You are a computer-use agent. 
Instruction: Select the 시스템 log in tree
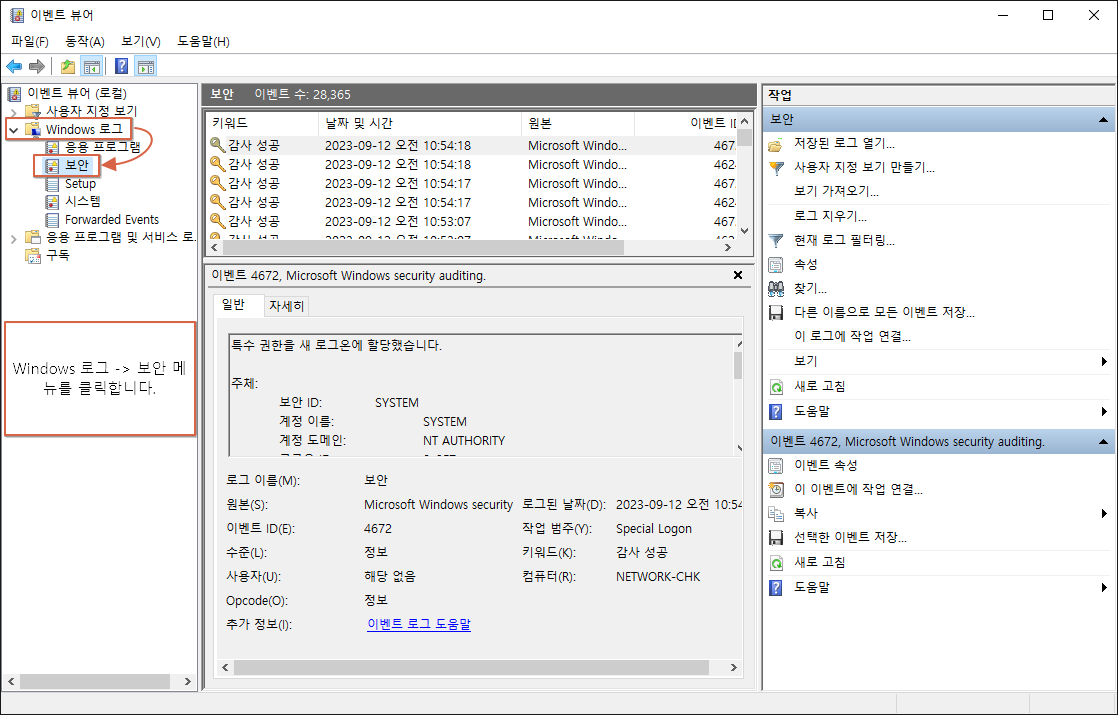(x=83, y=201)
